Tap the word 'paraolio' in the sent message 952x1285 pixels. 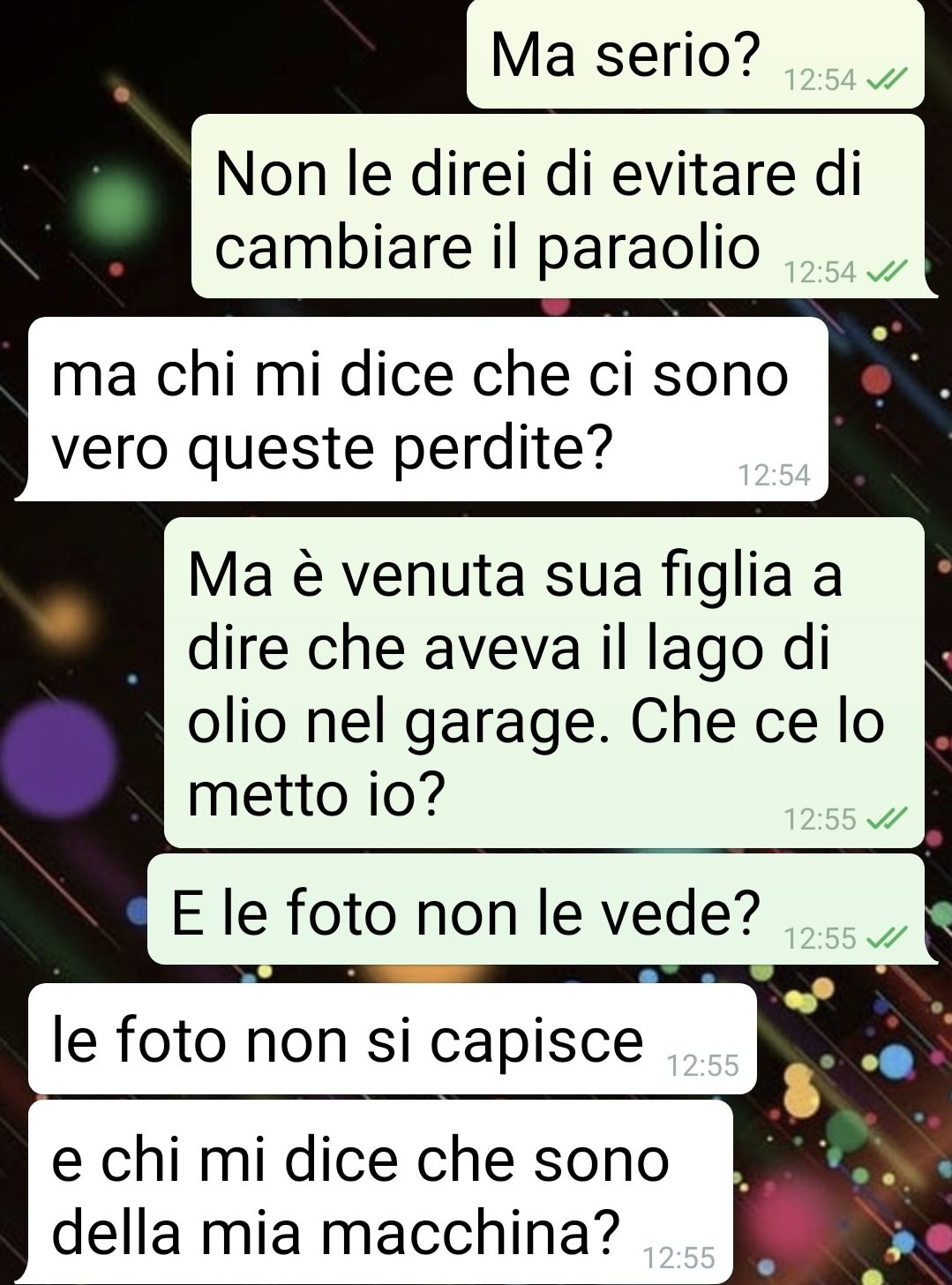click(648, 249)
